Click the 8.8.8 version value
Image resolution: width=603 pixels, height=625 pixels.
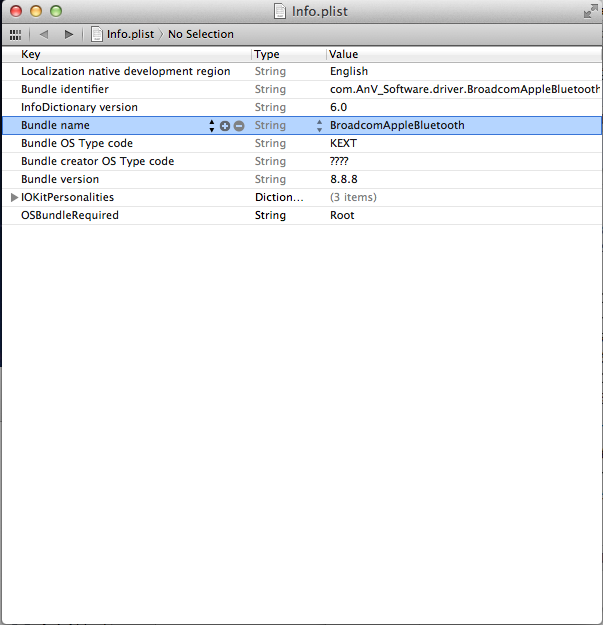pyautogui.click(x=344, y=179)
